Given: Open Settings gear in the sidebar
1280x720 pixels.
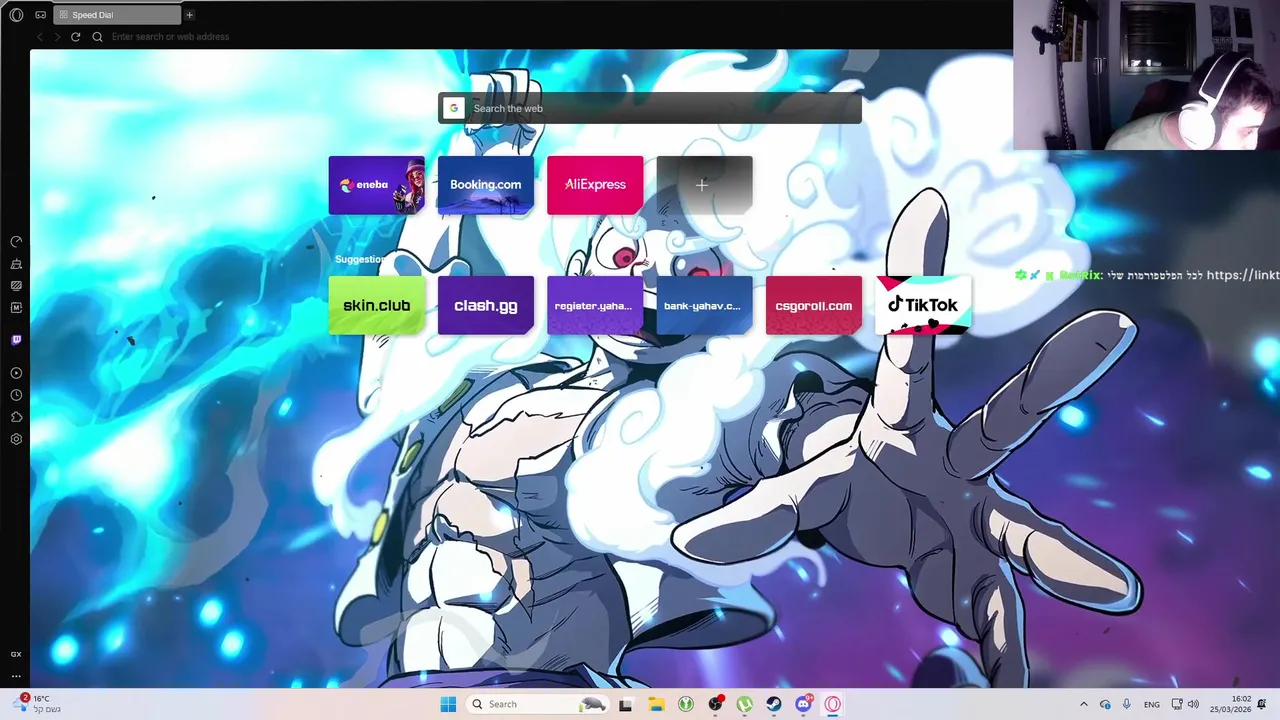Looking at the screenshot, I should (x=16, y=439).
